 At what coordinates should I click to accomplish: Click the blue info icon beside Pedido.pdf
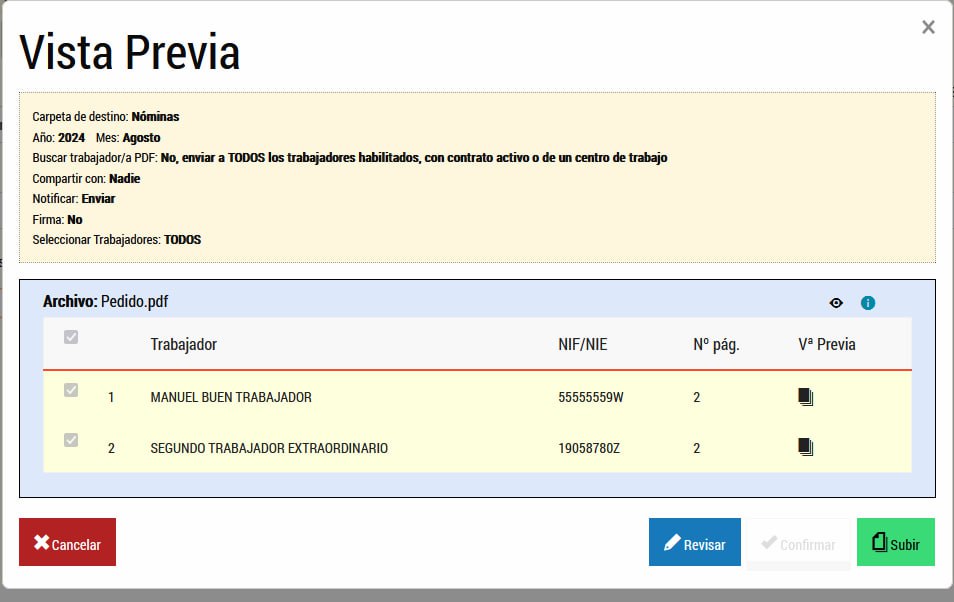click(868, 303)
